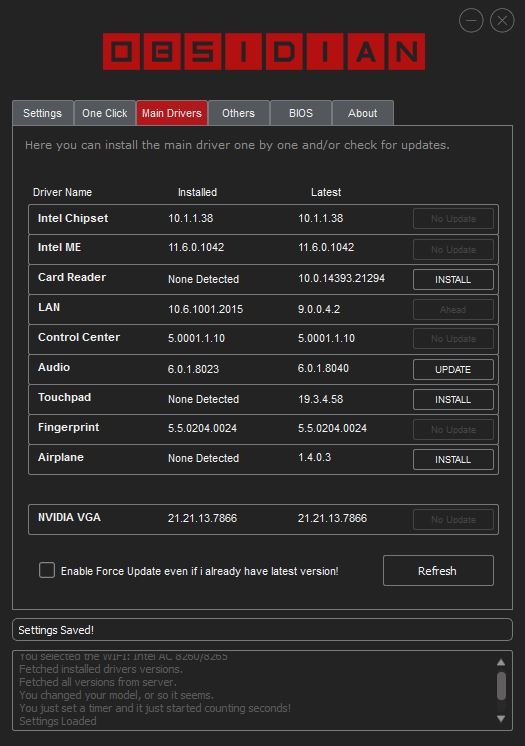Click the Audio driver name
The height and width of the screenshot is (746, 525).
point(54,367)
